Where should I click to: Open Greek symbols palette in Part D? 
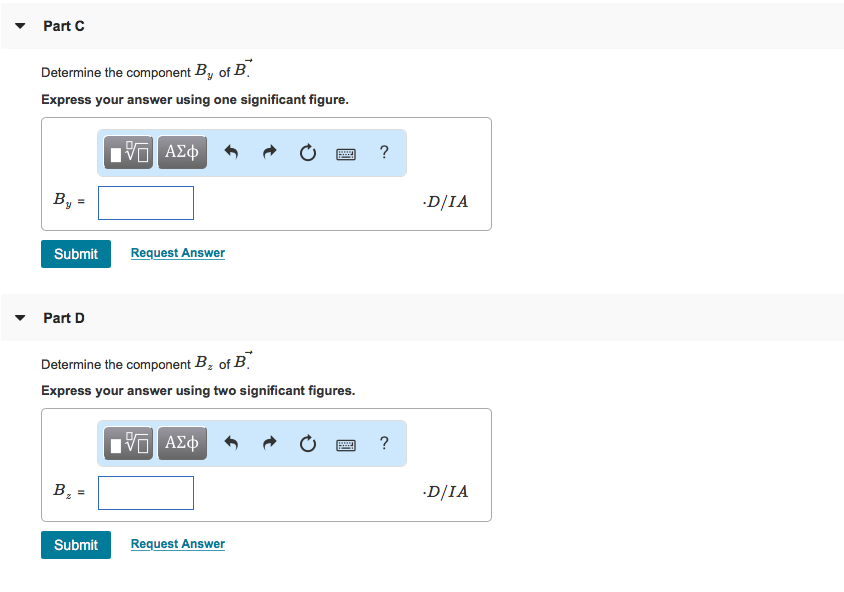(182, 443)
